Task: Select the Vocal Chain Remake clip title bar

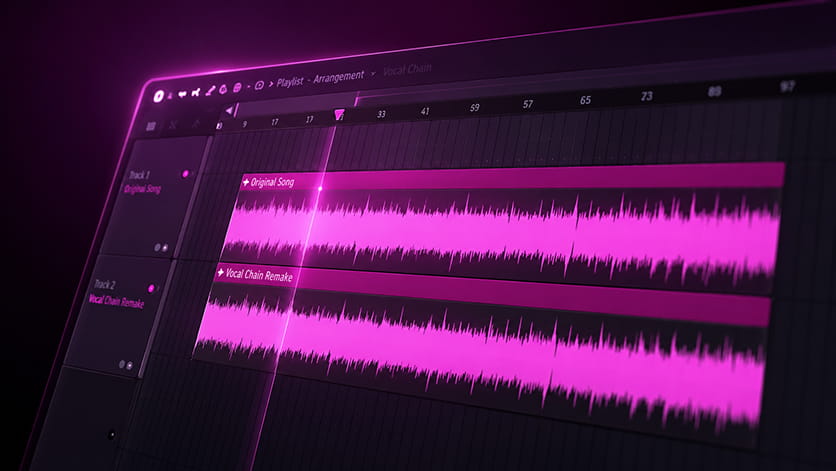Action: [x=491, y=292]
